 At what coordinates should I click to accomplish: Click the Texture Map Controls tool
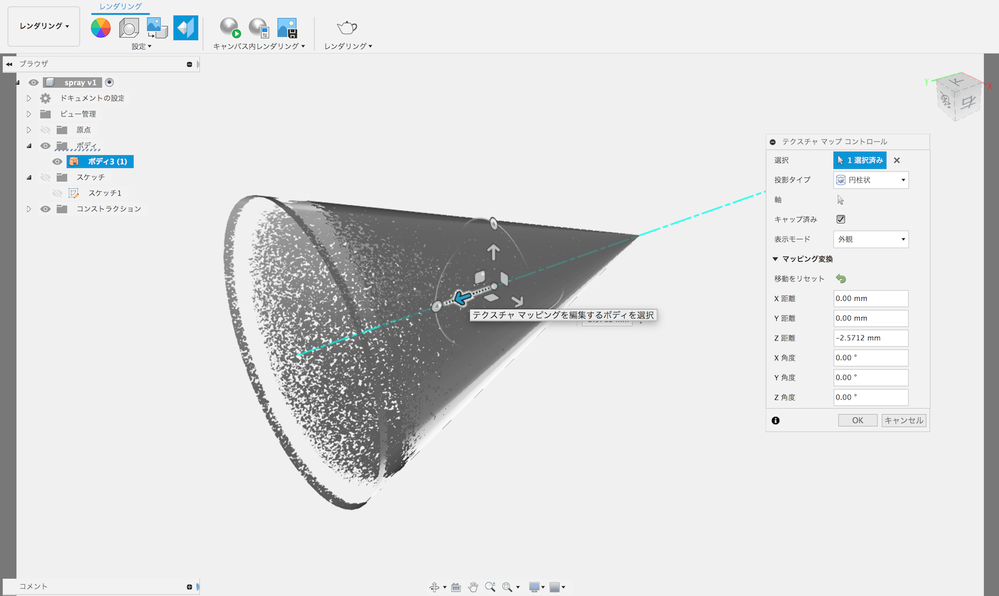[185, 27]
